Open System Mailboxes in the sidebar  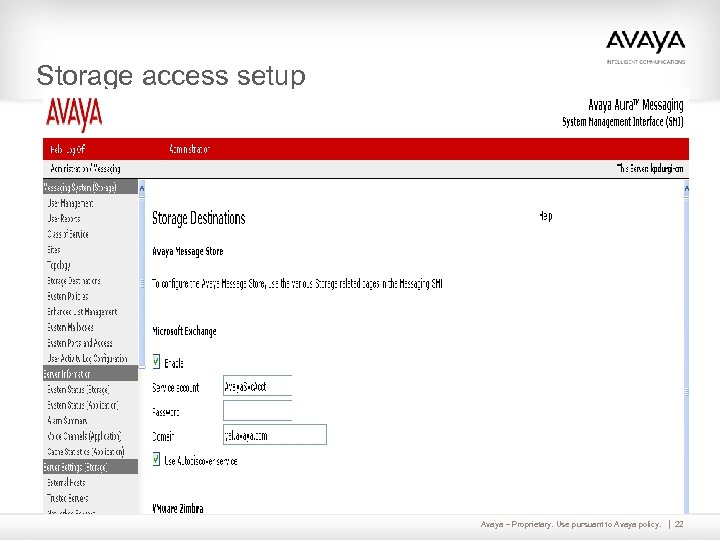click(70, 327)
